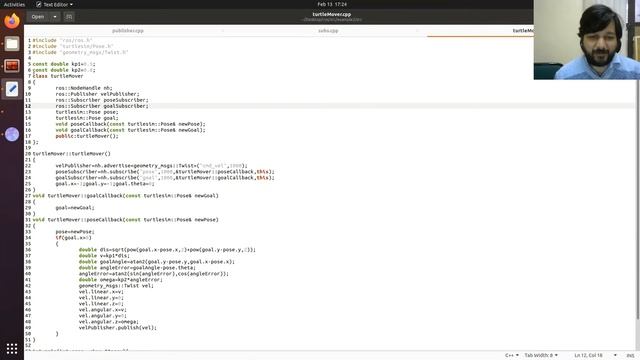Show the applications grid
The width and height of the screenshot is (640, 360).
[12, 349]
